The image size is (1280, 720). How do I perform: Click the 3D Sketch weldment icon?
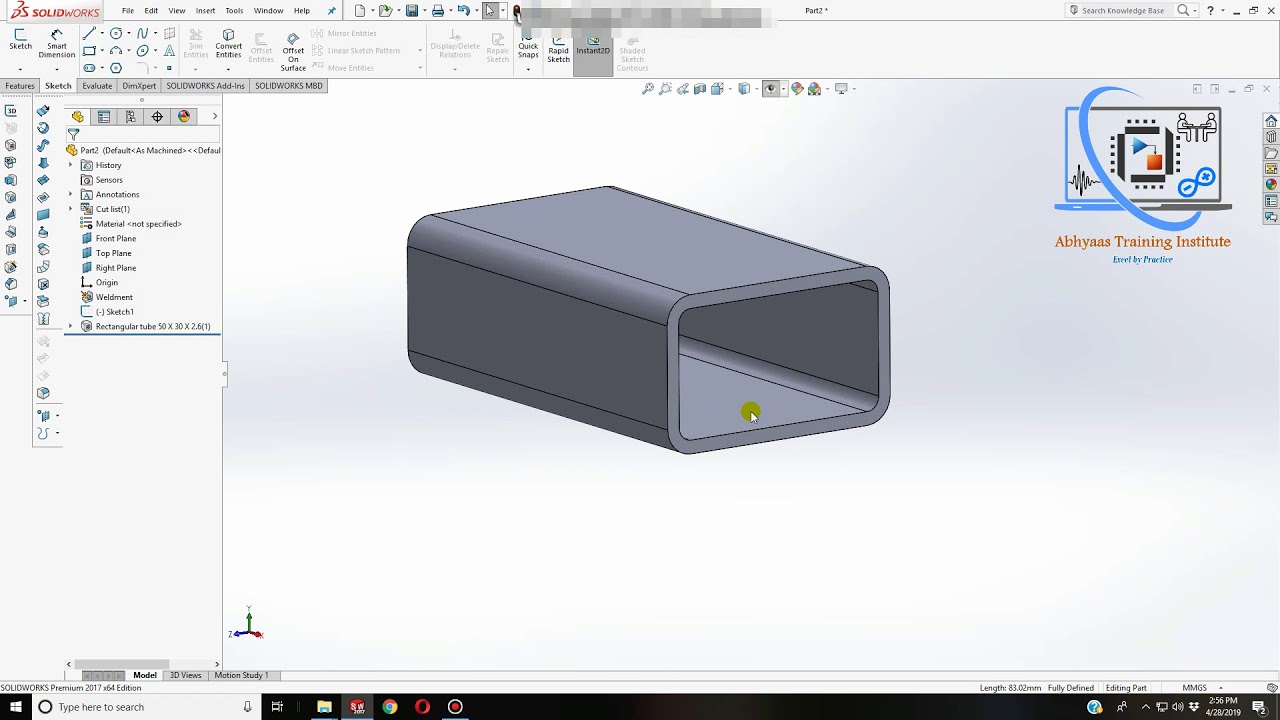coord(11,111)
